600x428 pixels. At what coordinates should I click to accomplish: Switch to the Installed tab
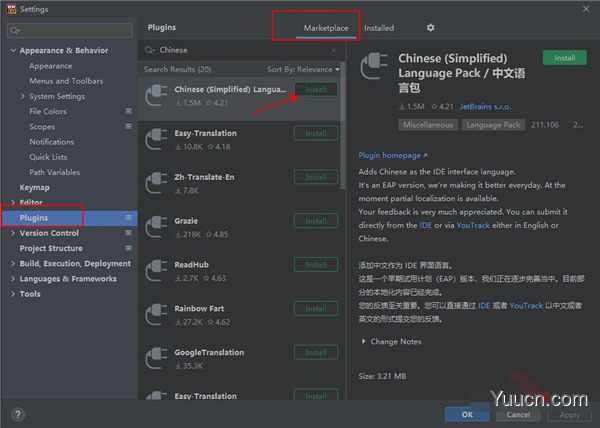(x=379, y=28)
